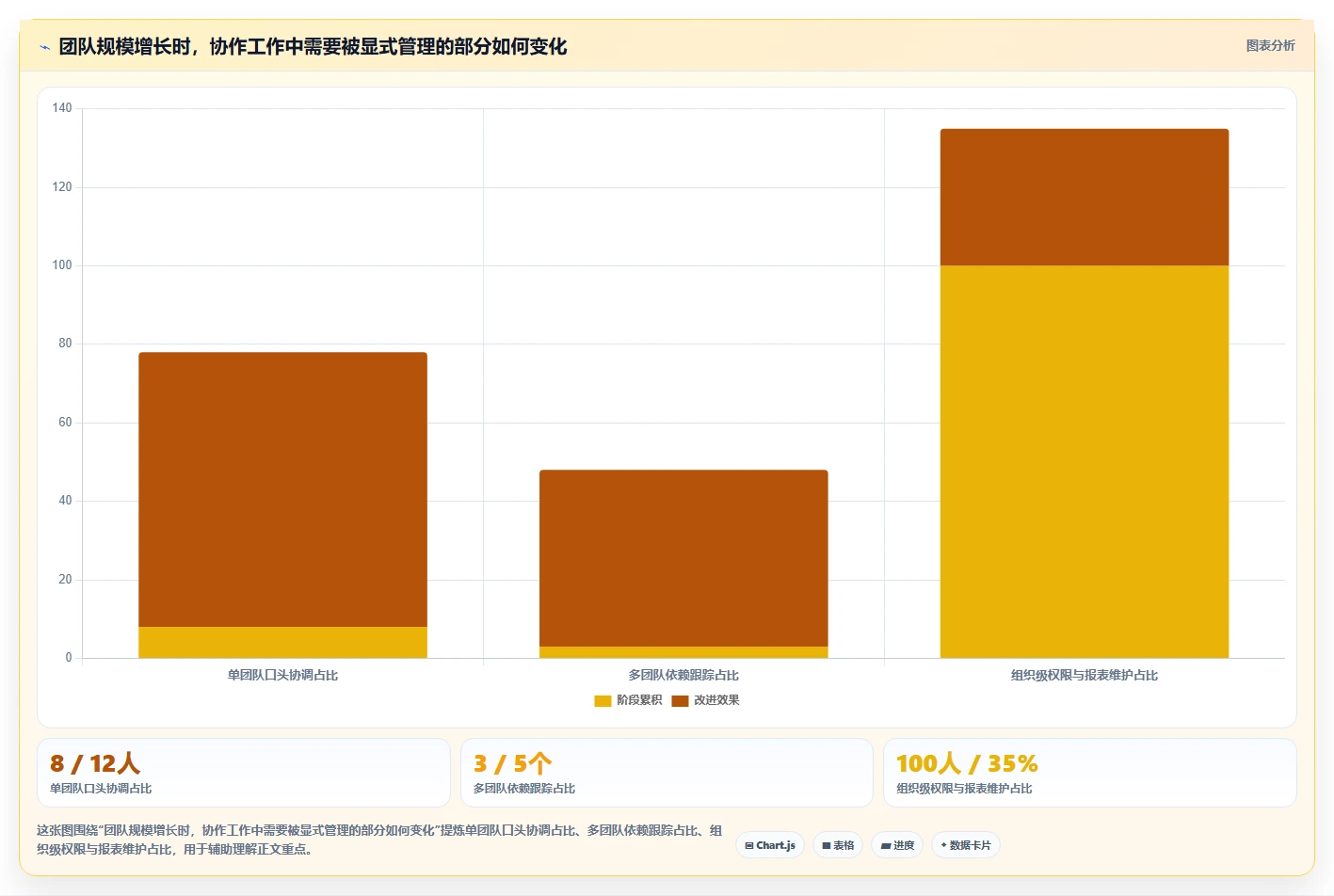
Task: Click the brown segment of 单团队口头协调占比 bar
Action: (282, 489)
